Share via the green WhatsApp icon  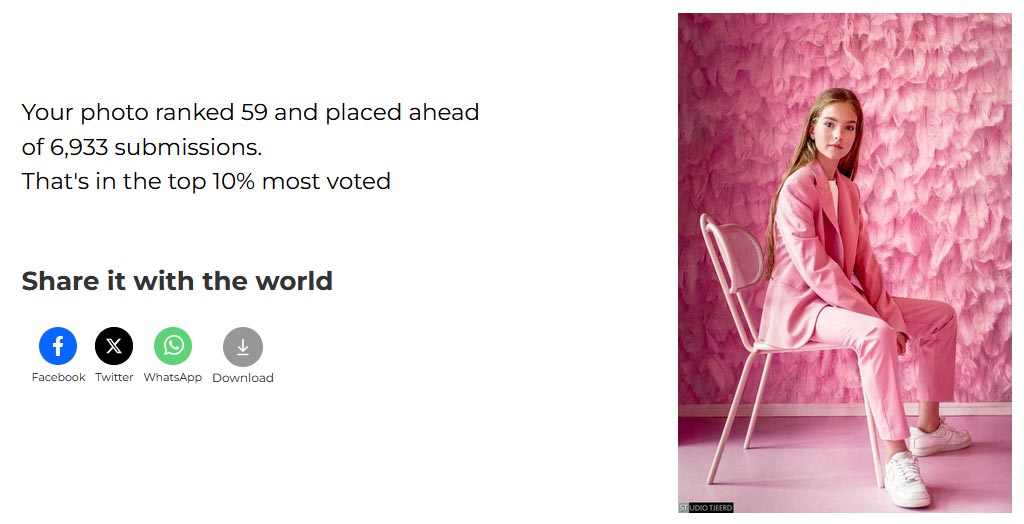coord(173,346)
